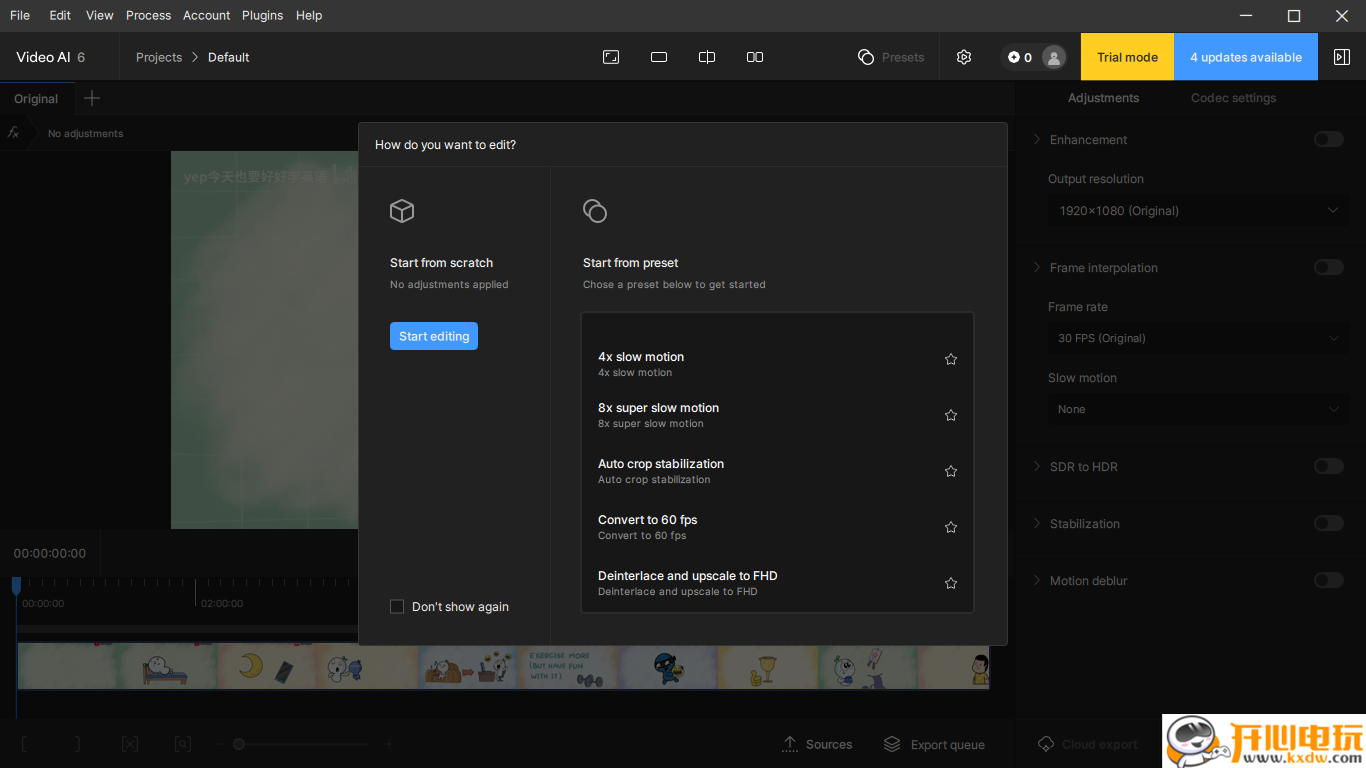1366x768 pixels.
Task: Star the Convert to 60 fps preset
Action: coord(951,527)
